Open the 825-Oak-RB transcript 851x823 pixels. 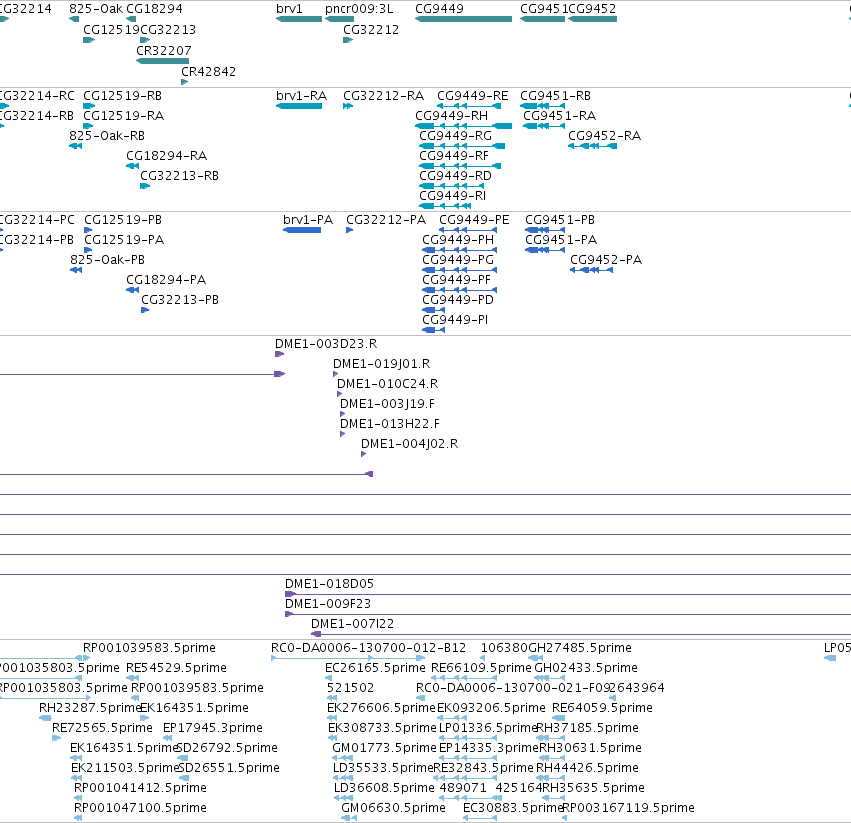75,146
